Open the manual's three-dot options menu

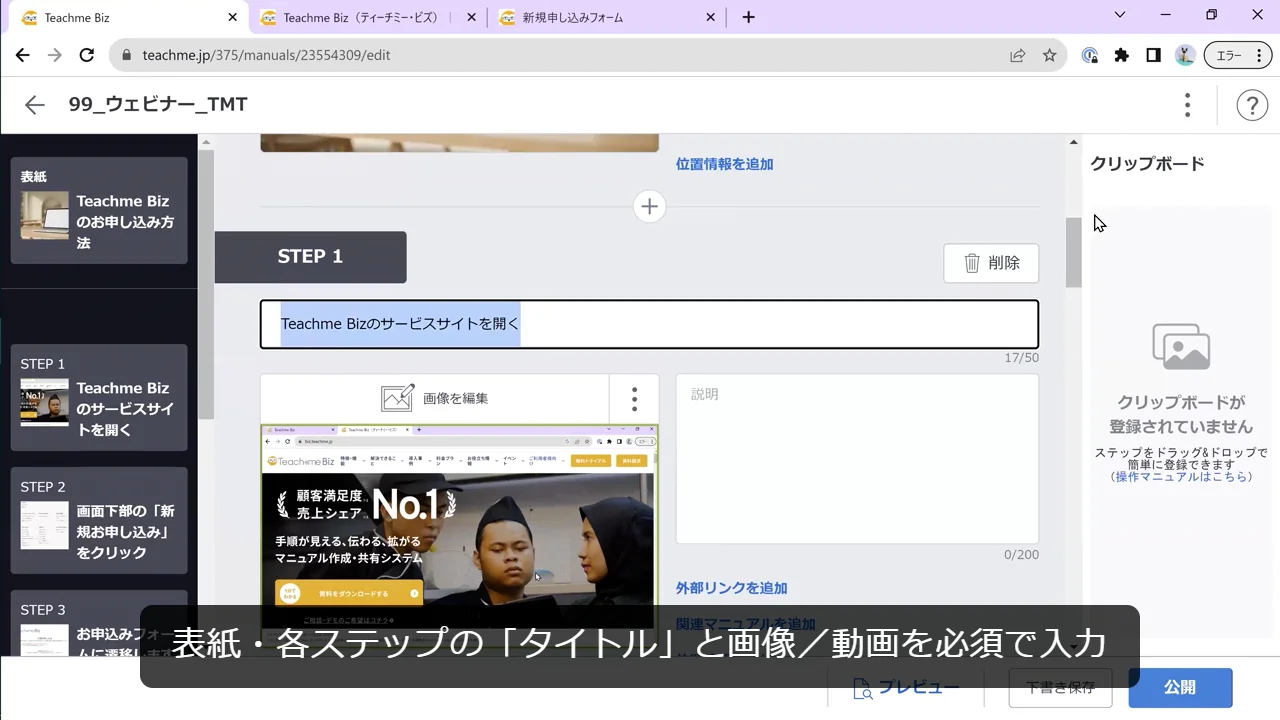pyautogui.click(x=1187, y=105)
